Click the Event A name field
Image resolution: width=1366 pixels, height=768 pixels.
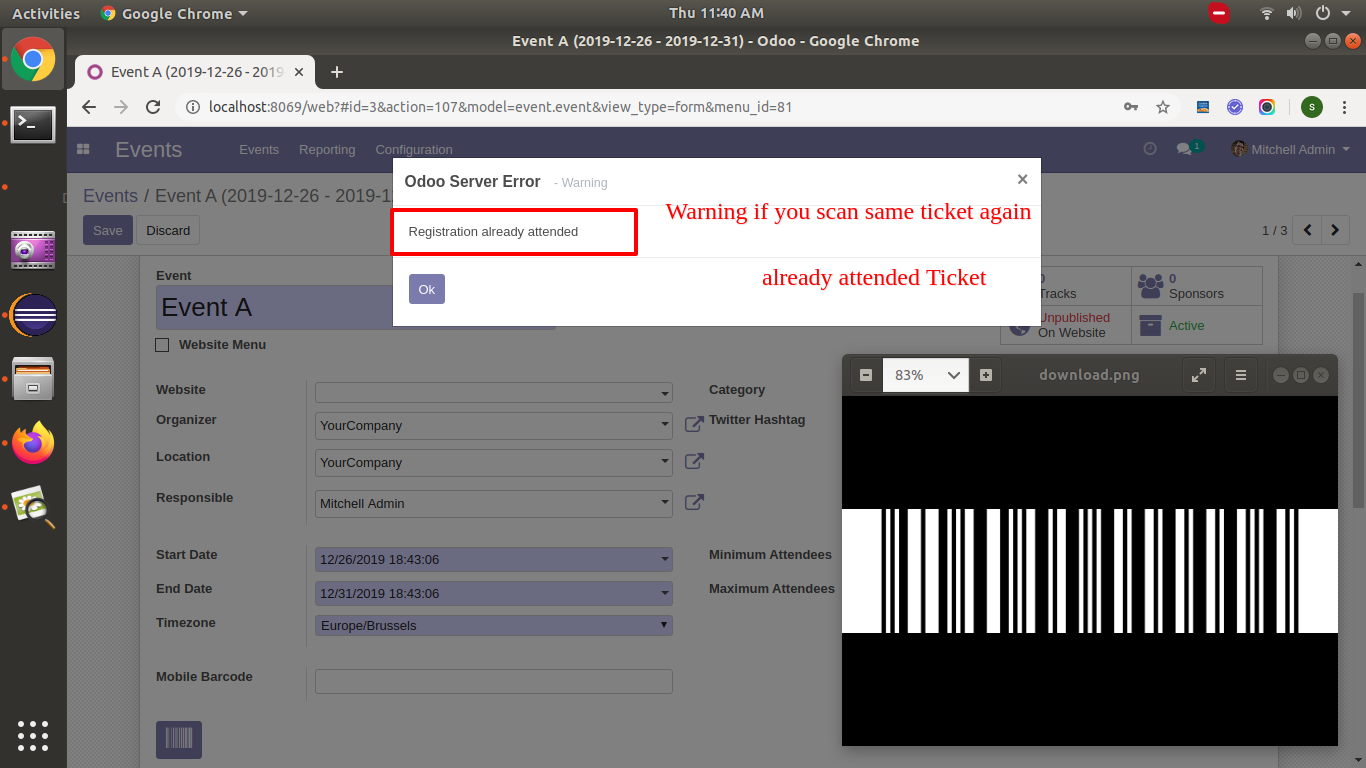click(356, 307)
